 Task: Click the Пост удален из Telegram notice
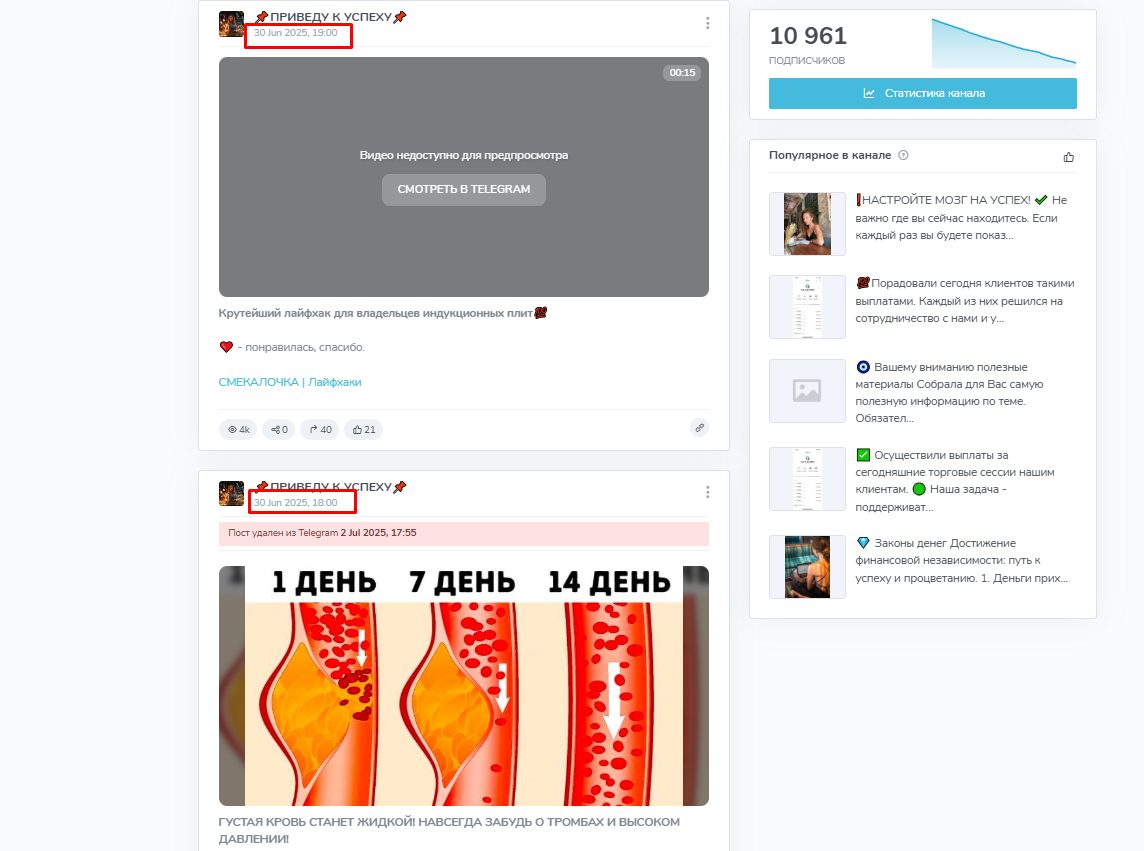point(463,534)
